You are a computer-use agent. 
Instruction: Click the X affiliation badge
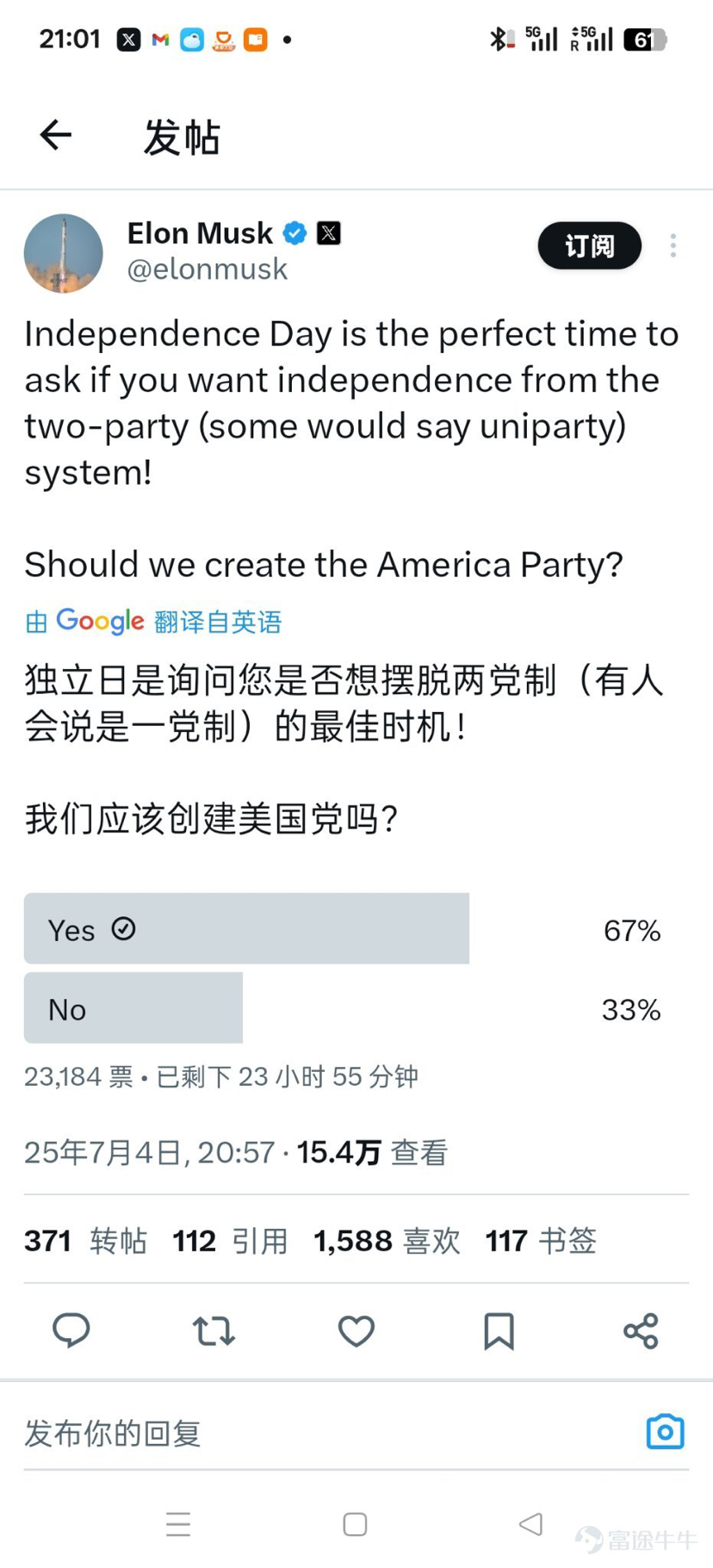pos(328,232)
